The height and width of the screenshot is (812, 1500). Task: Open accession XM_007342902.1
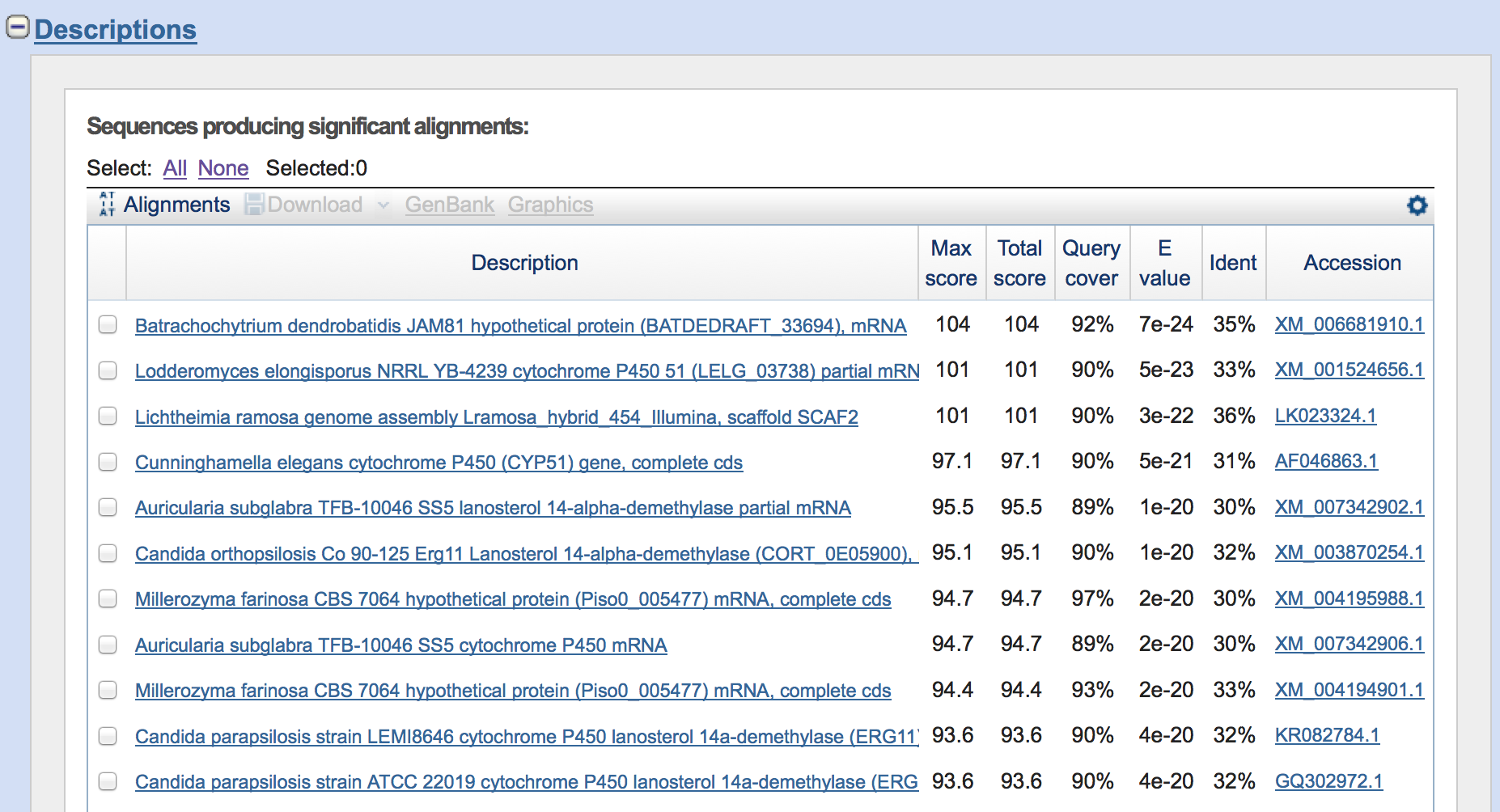coord(1350,507)
